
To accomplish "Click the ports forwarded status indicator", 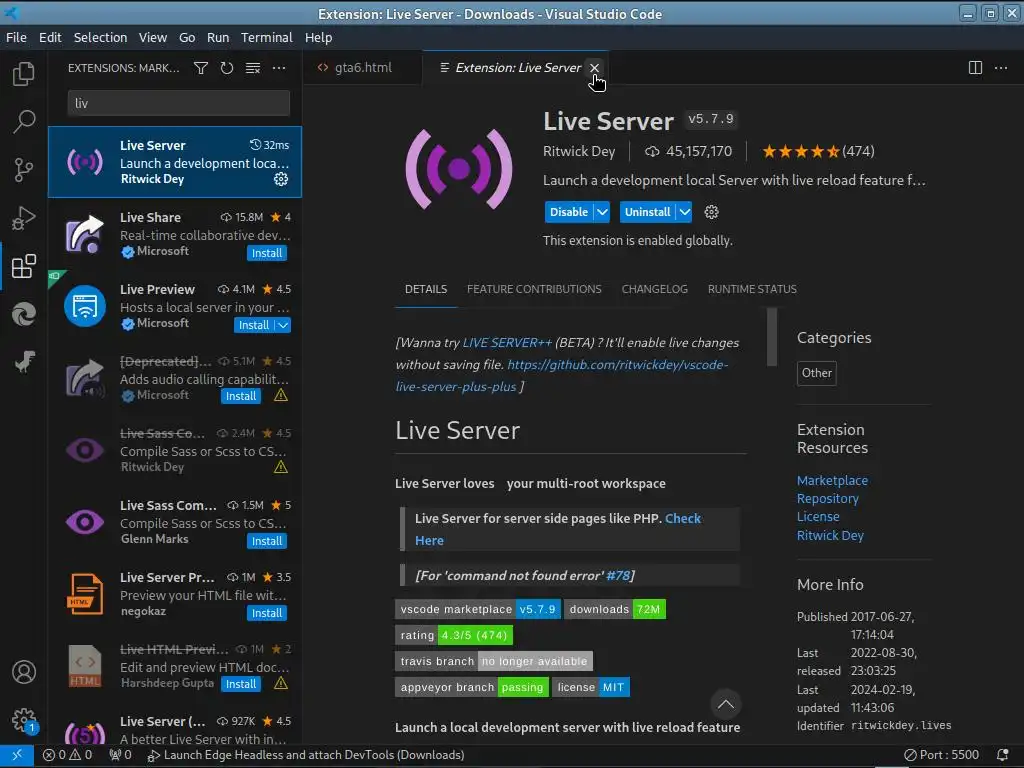I will (x=120, y=755).
